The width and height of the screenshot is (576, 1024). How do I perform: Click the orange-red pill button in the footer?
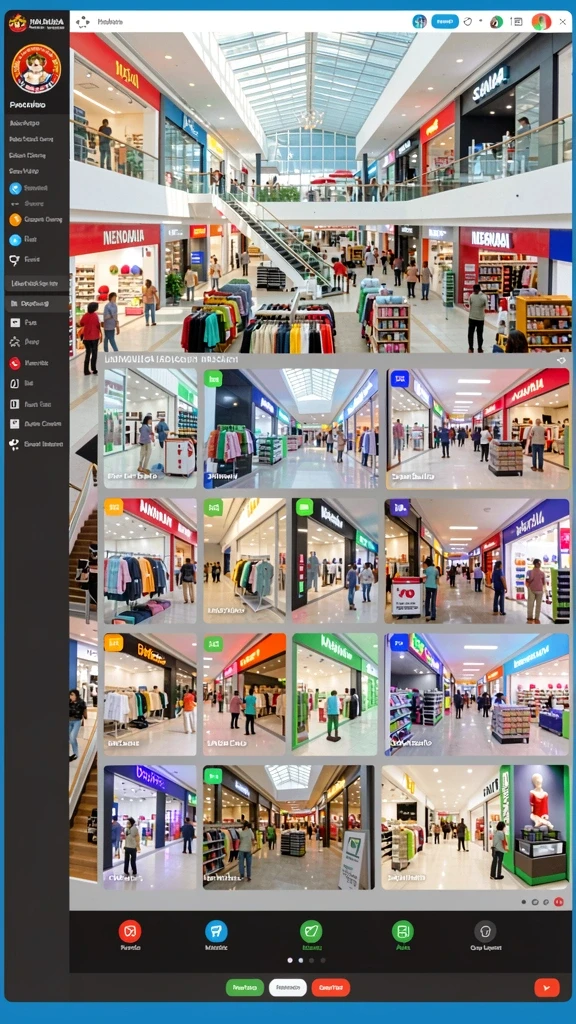click(x=330, y=987)
